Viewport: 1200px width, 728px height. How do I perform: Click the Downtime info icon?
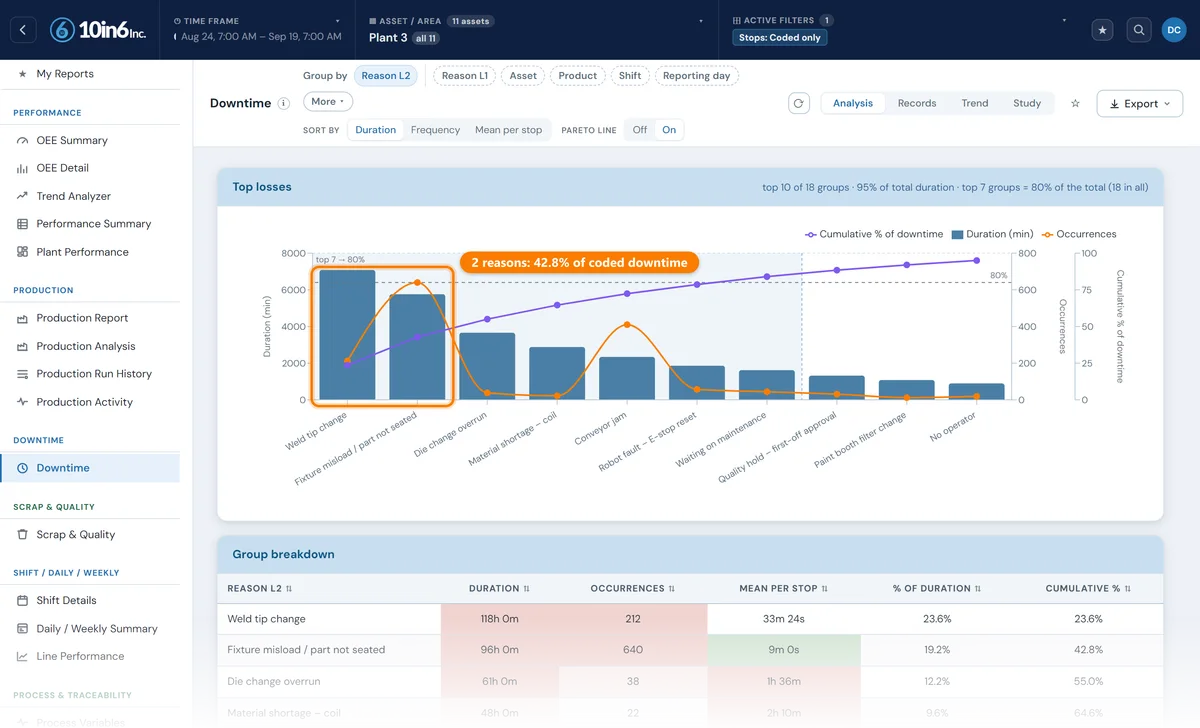[283, 103]
